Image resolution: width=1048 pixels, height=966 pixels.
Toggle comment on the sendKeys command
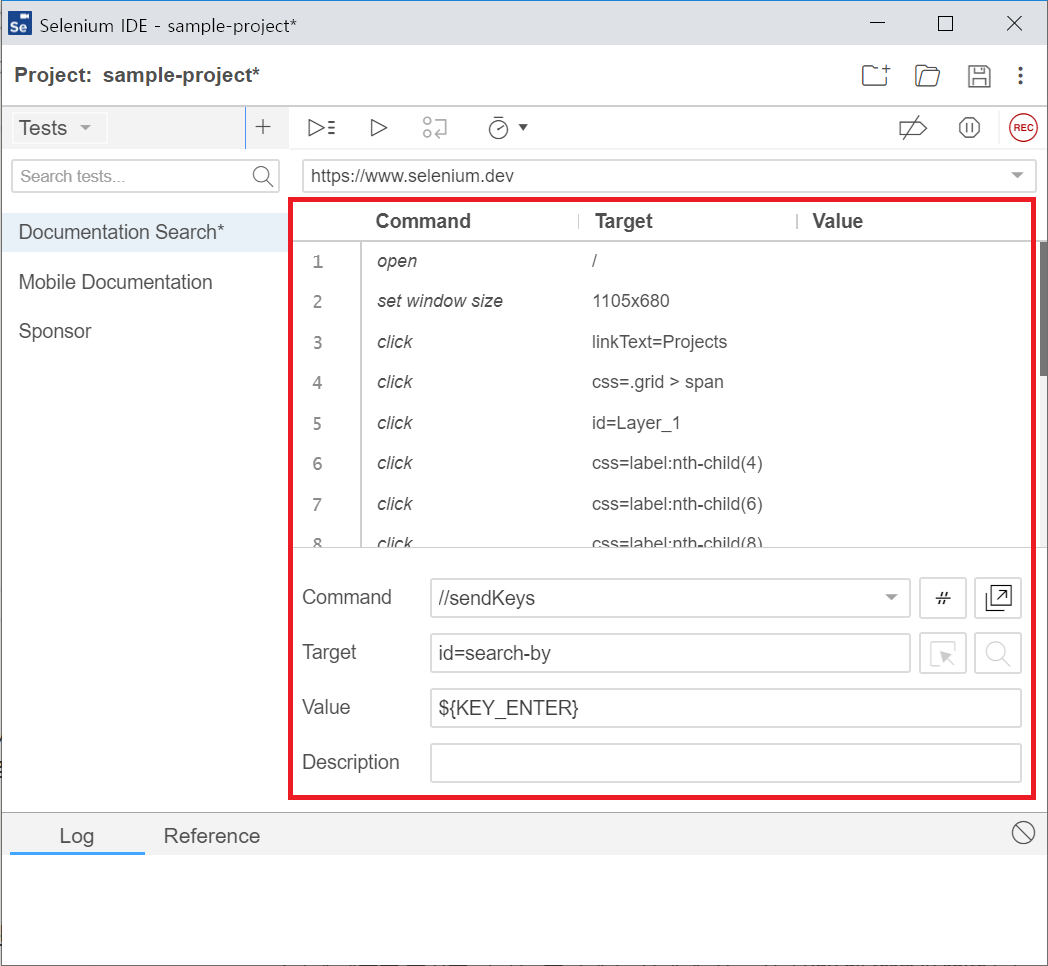coord(942,598)
